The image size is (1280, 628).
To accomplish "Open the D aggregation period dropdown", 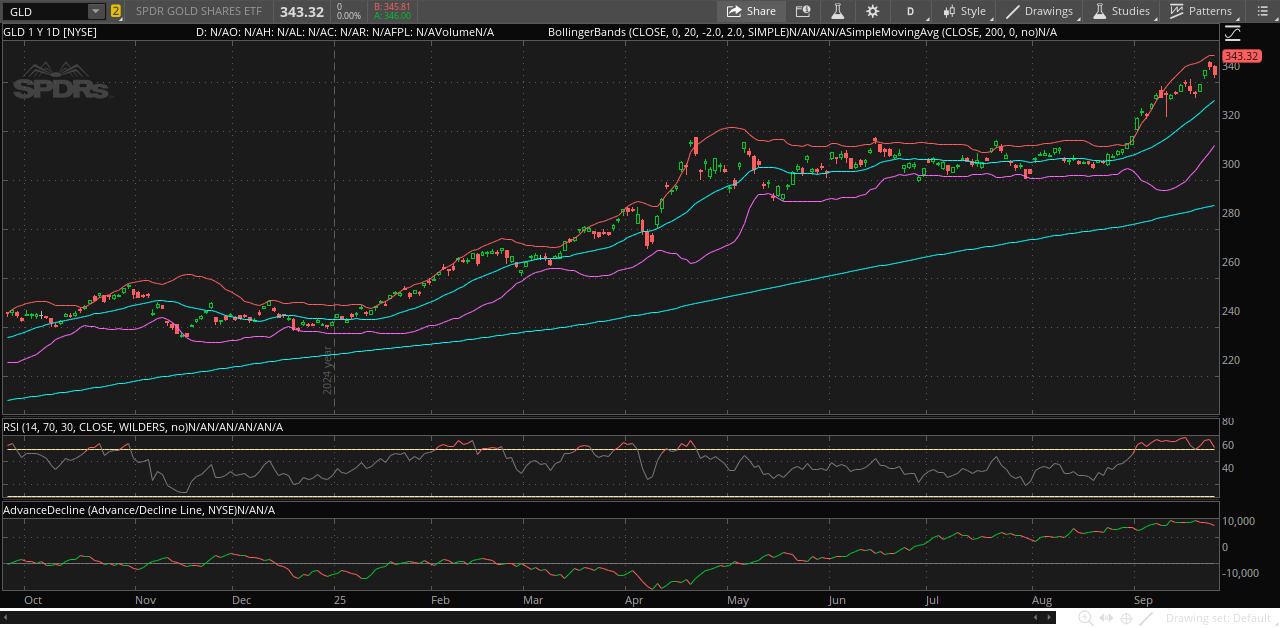I will click(910, 11).
